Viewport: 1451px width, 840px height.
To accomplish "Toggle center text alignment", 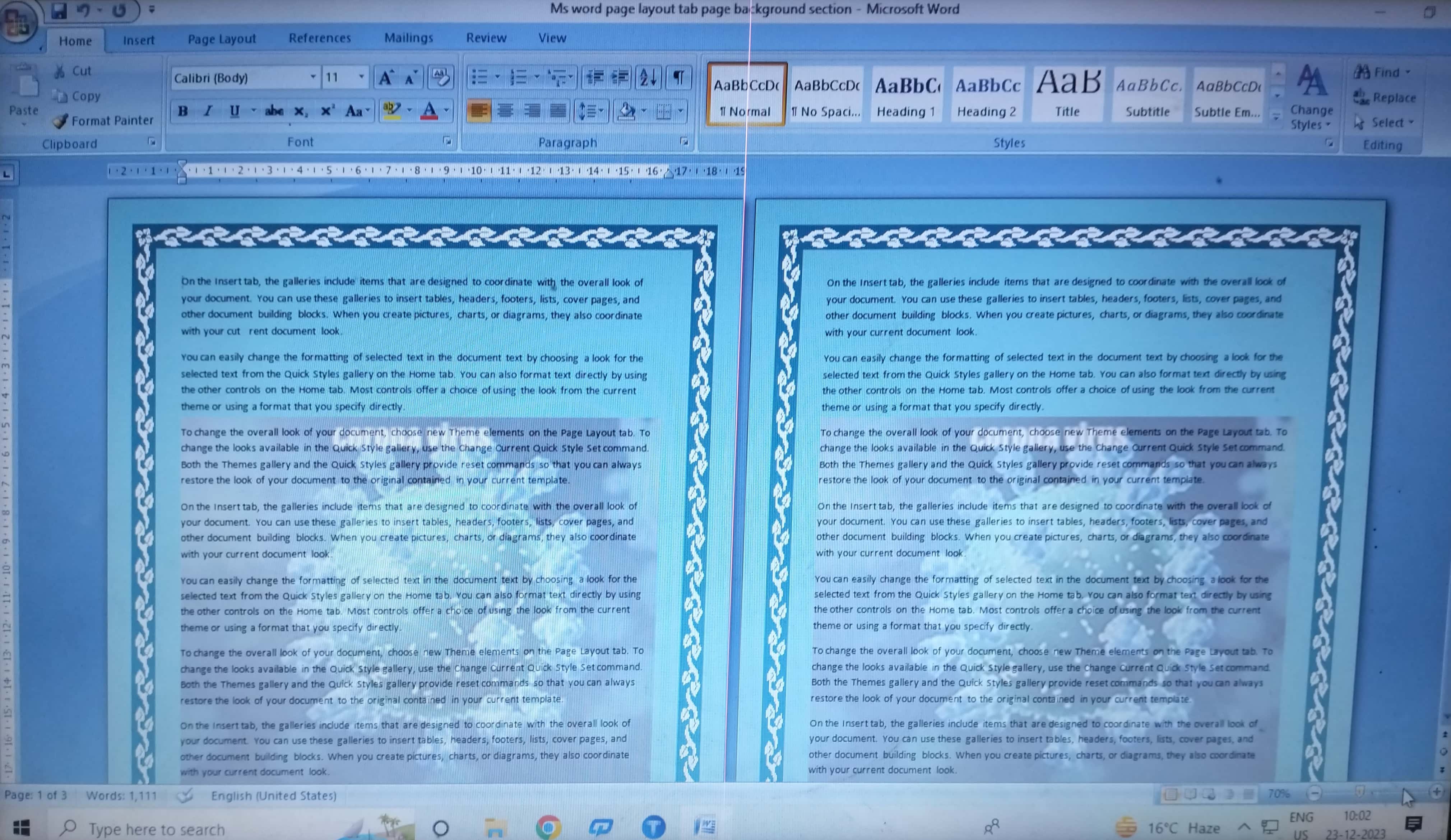I will [x=505, y=111].
